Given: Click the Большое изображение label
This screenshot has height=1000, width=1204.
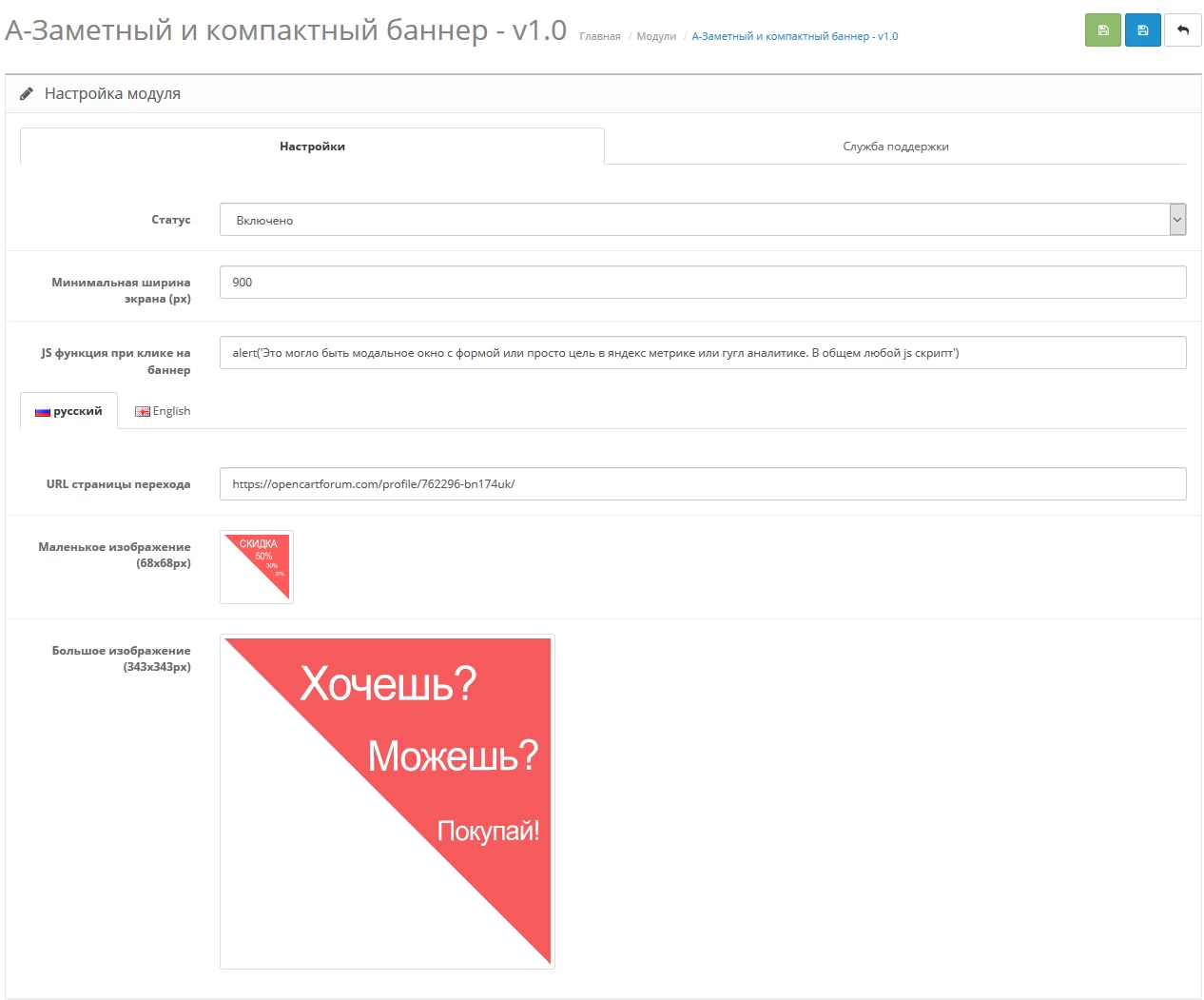Looking at the screenshot, I should click(x=121, y=658).
